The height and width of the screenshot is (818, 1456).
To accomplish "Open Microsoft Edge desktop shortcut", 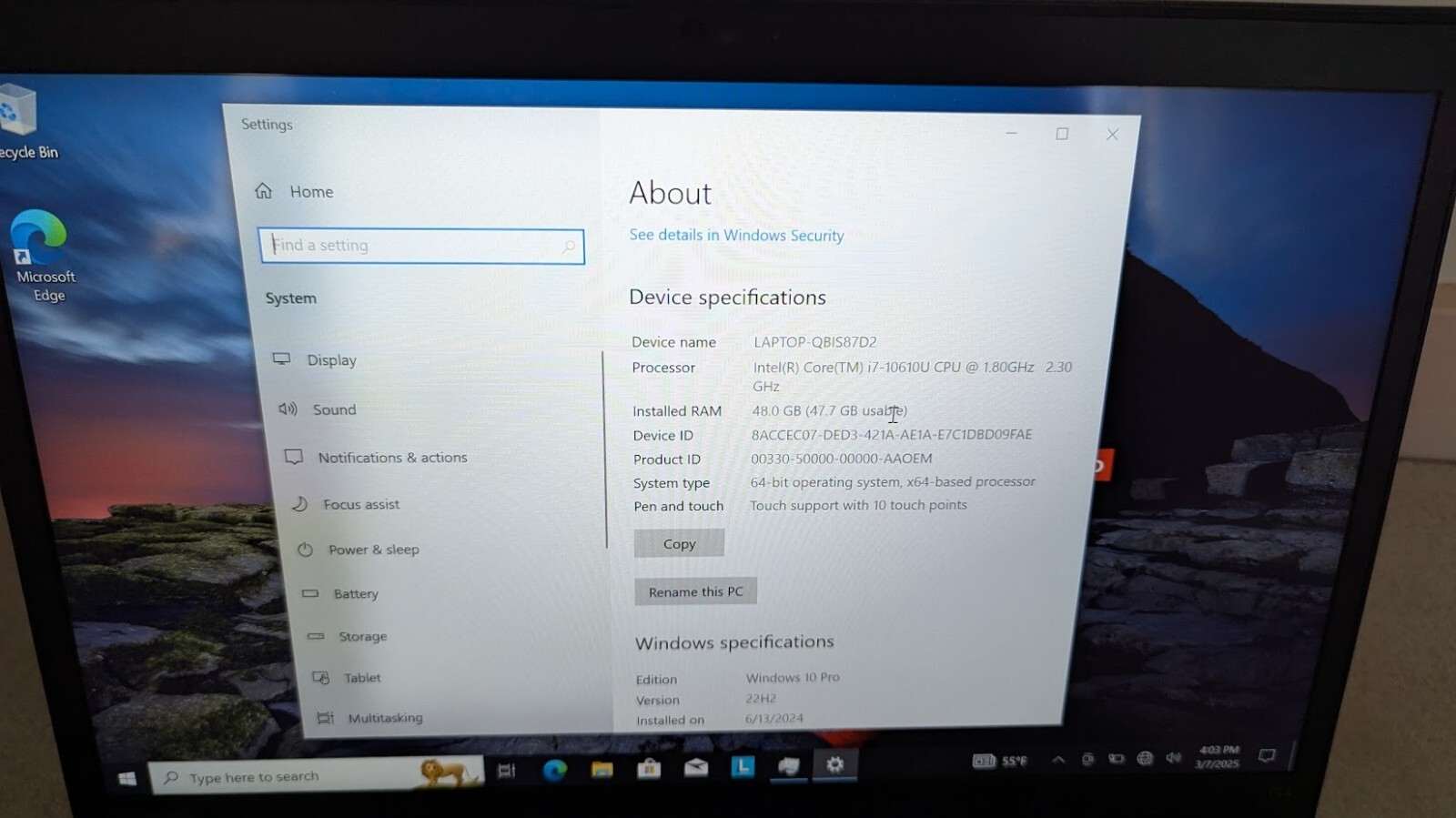I will pos(42,257).
